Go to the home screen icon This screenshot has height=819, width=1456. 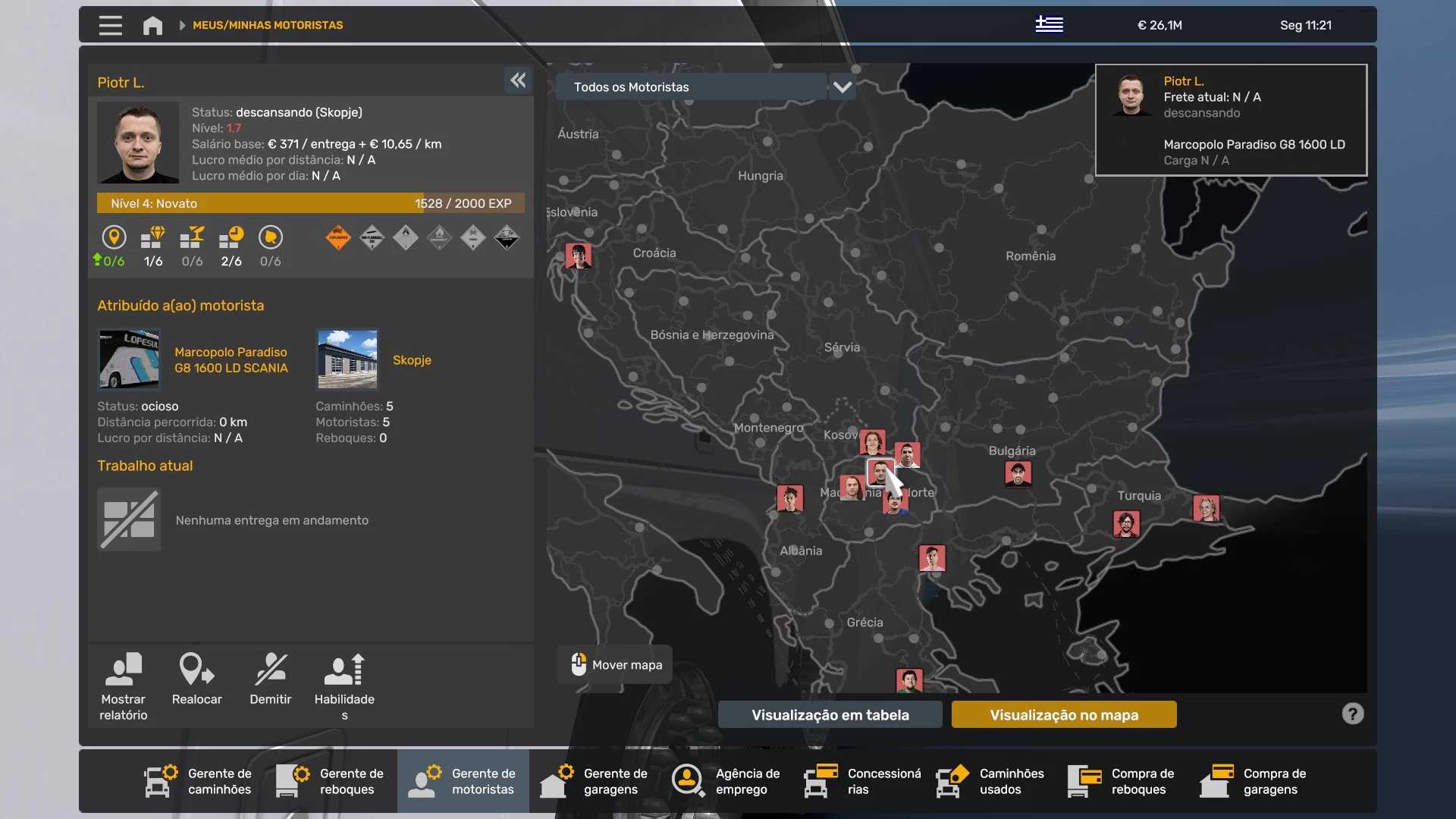pyautogui.click(x=152, y=25)
